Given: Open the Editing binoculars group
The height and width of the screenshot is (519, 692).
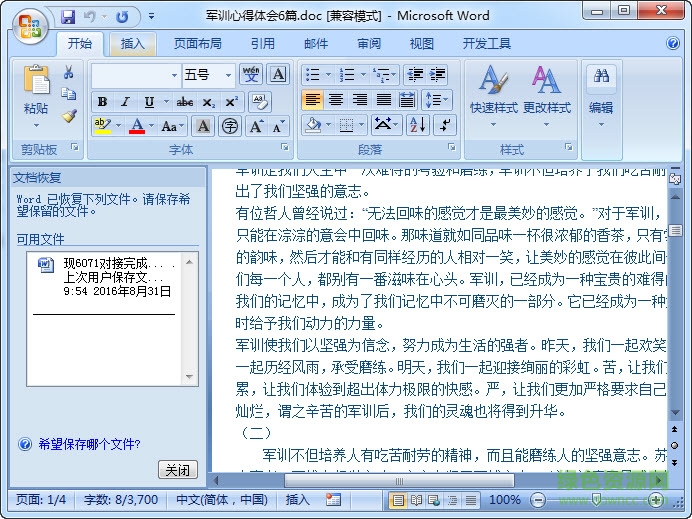Looking at the screenshot, I should coord(601,97).
